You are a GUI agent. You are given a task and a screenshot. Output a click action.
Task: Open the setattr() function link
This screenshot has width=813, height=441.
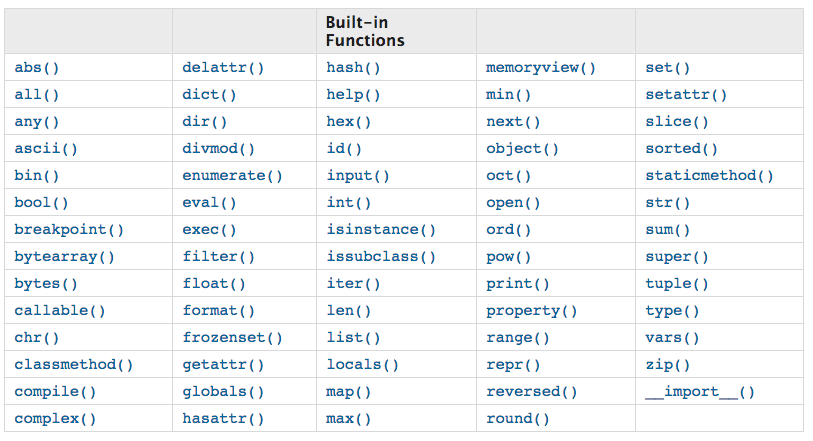pos(686,95)
